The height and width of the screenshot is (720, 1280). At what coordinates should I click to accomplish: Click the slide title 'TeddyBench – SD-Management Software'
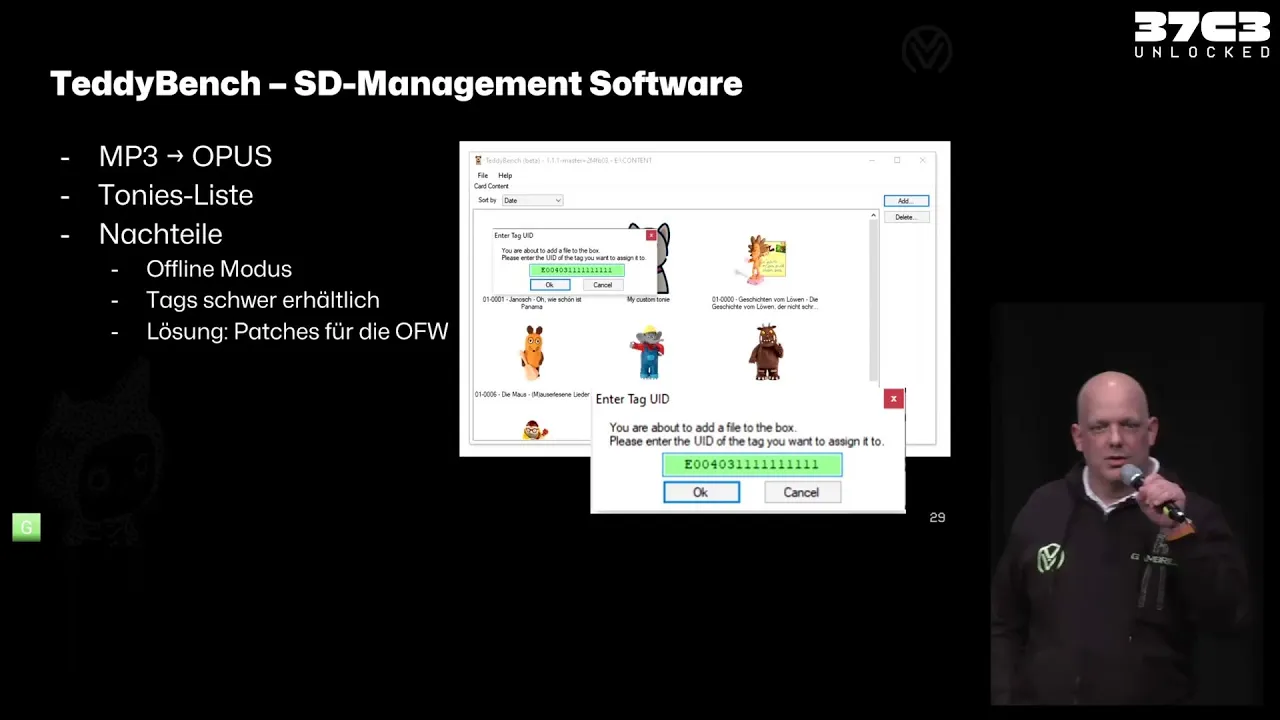(396, 84)
